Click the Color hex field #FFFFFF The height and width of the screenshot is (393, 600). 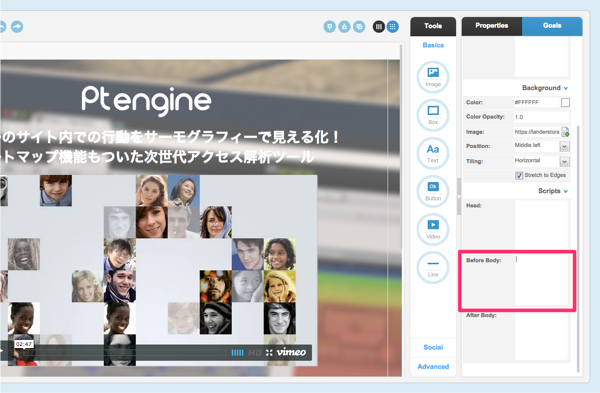coord(536,103)
